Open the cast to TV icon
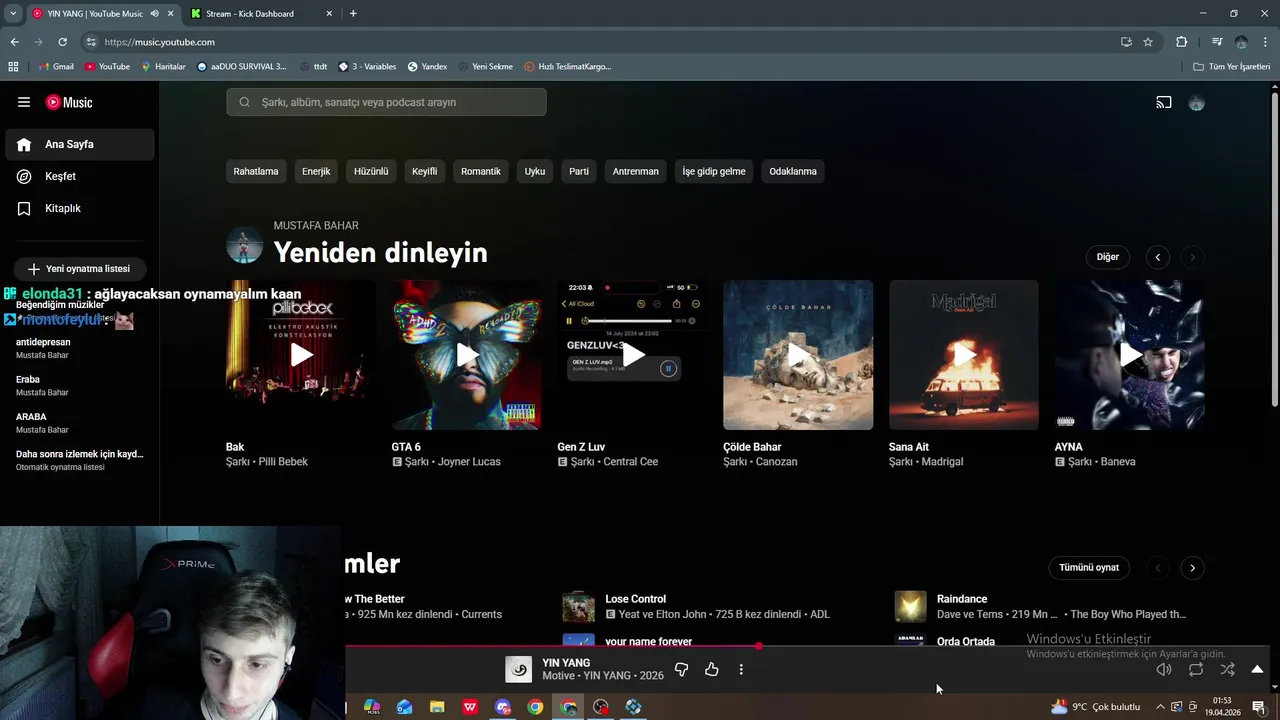Image resolution: width=1280 pixels, height=720 pixels. point(1164,102)
